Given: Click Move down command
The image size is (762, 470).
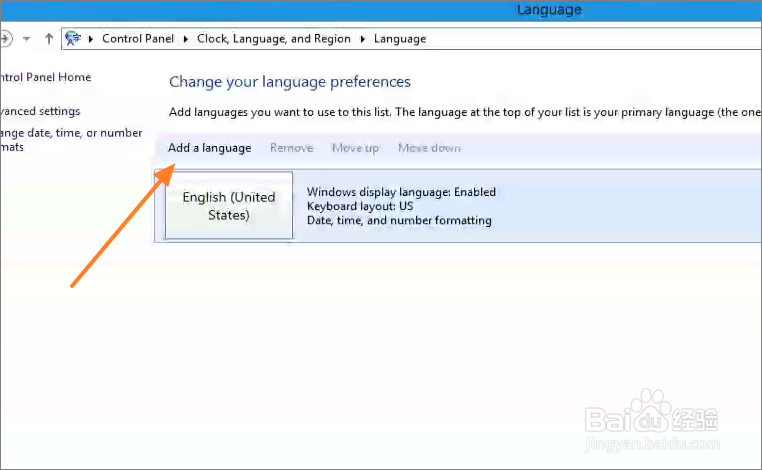Looking at the screenshot, I should point(430,148).
